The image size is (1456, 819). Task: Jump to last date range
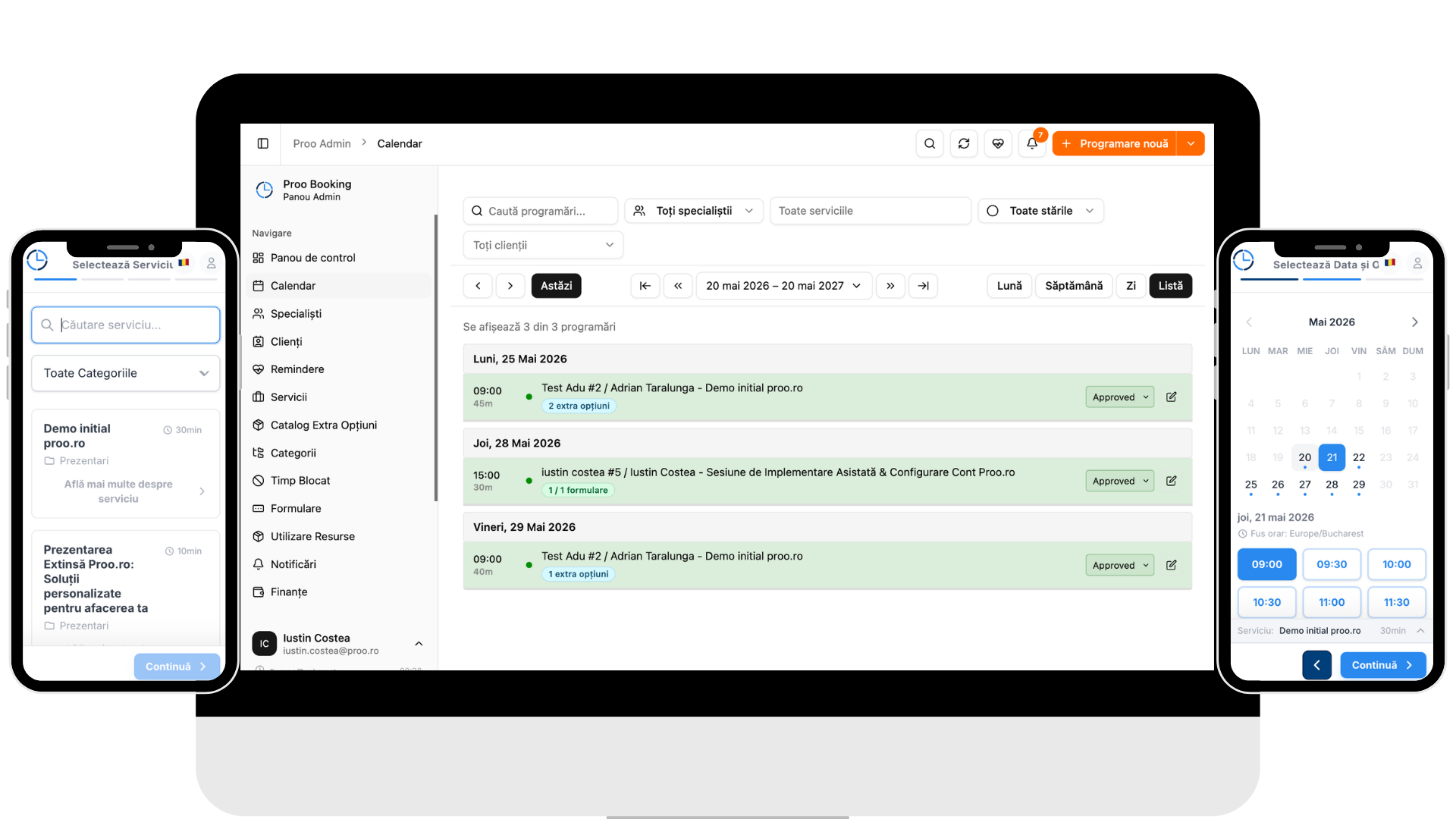pyautogui.click(x=923, y=286)
